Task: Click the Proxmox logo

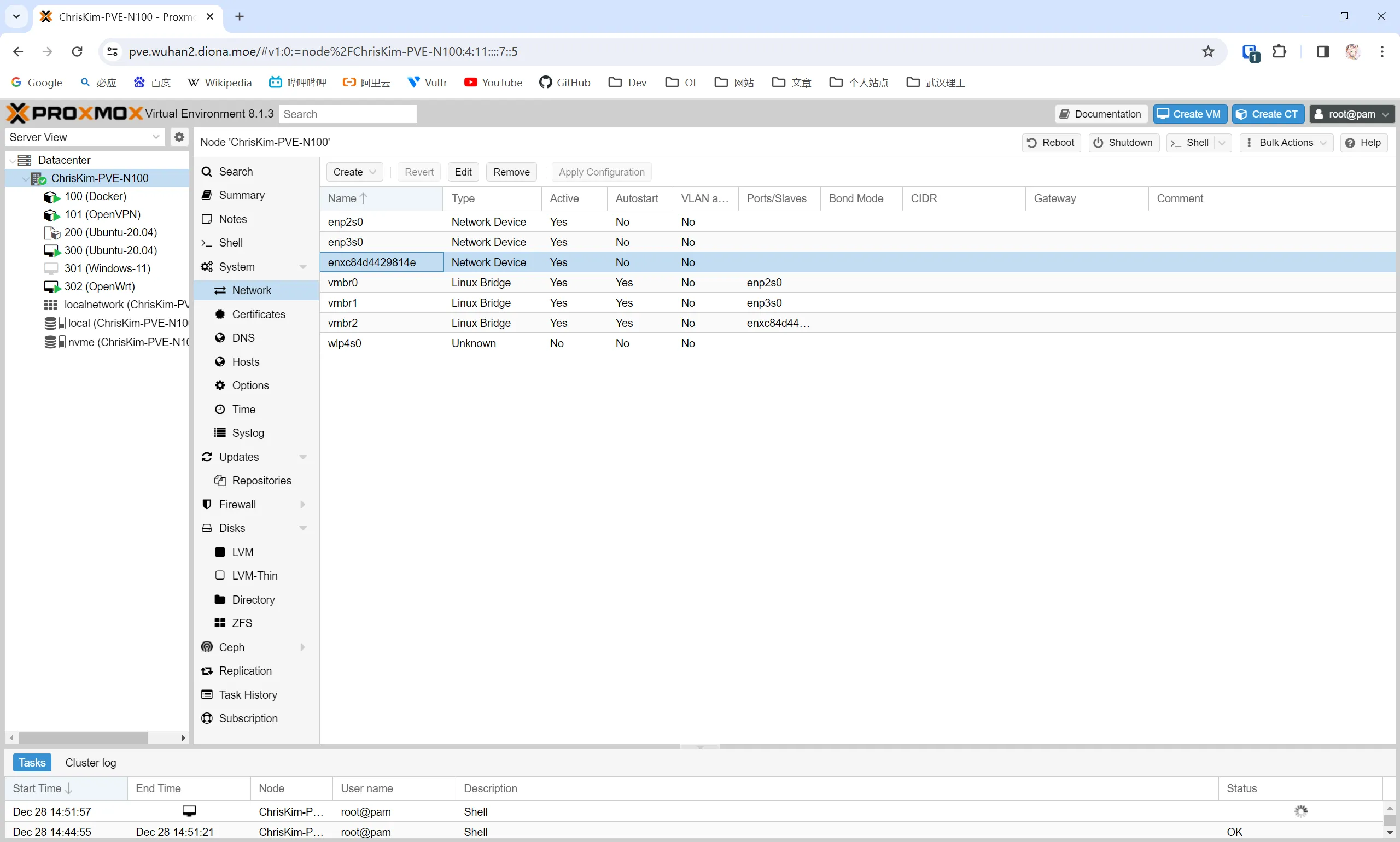Action: tap(74, 114)
